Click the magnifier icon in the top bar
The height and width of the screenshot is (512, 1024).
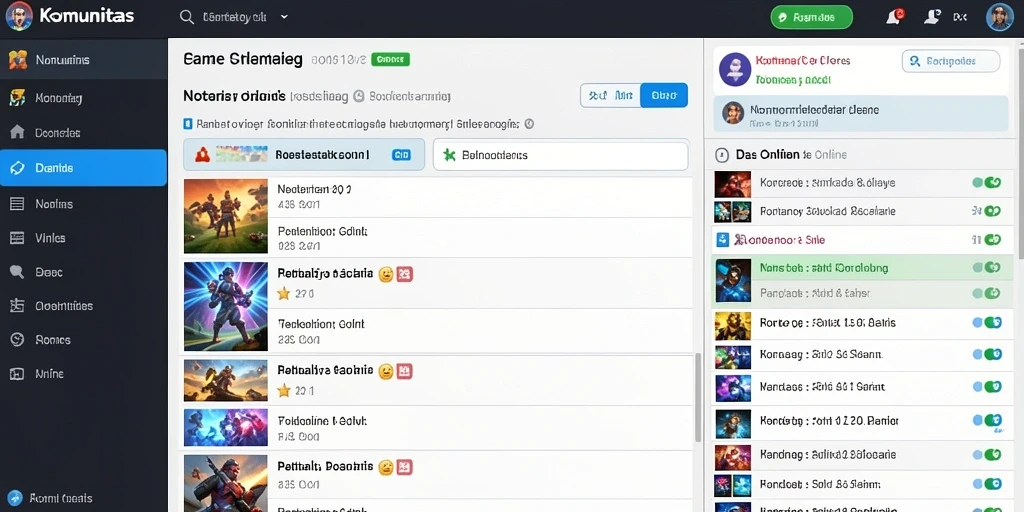187,18
